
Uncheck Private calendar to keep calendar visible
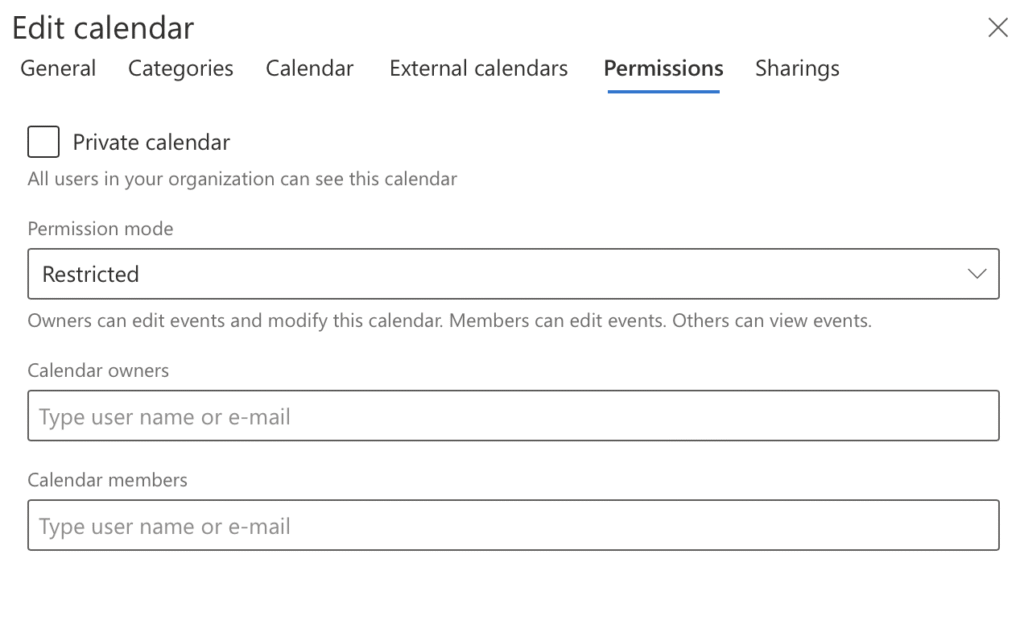pos(42,141)
